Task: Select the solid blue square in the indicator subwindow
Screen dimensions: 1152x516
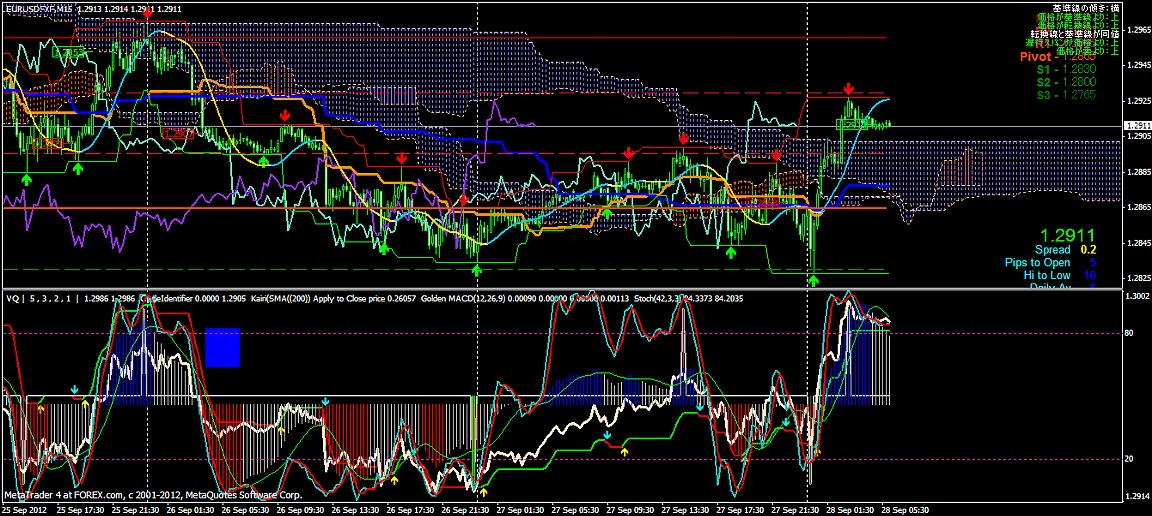Action: tap(223, 347)
